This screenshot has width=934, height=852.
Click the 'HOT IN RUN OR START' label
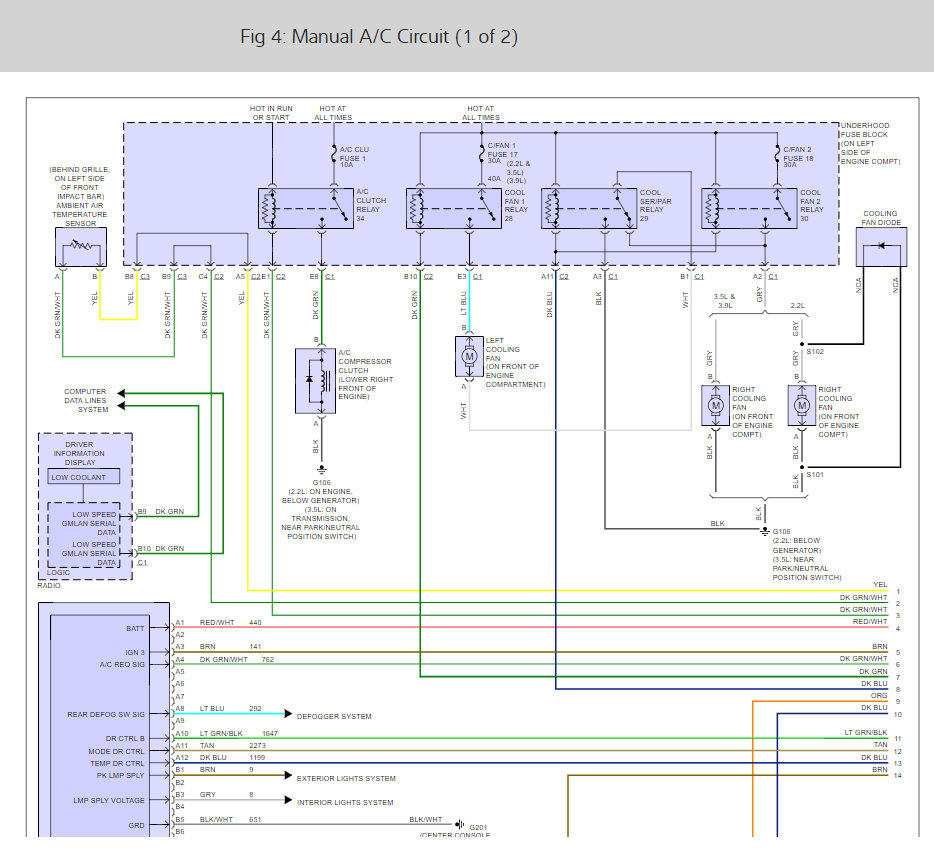(x=271, y=113)
